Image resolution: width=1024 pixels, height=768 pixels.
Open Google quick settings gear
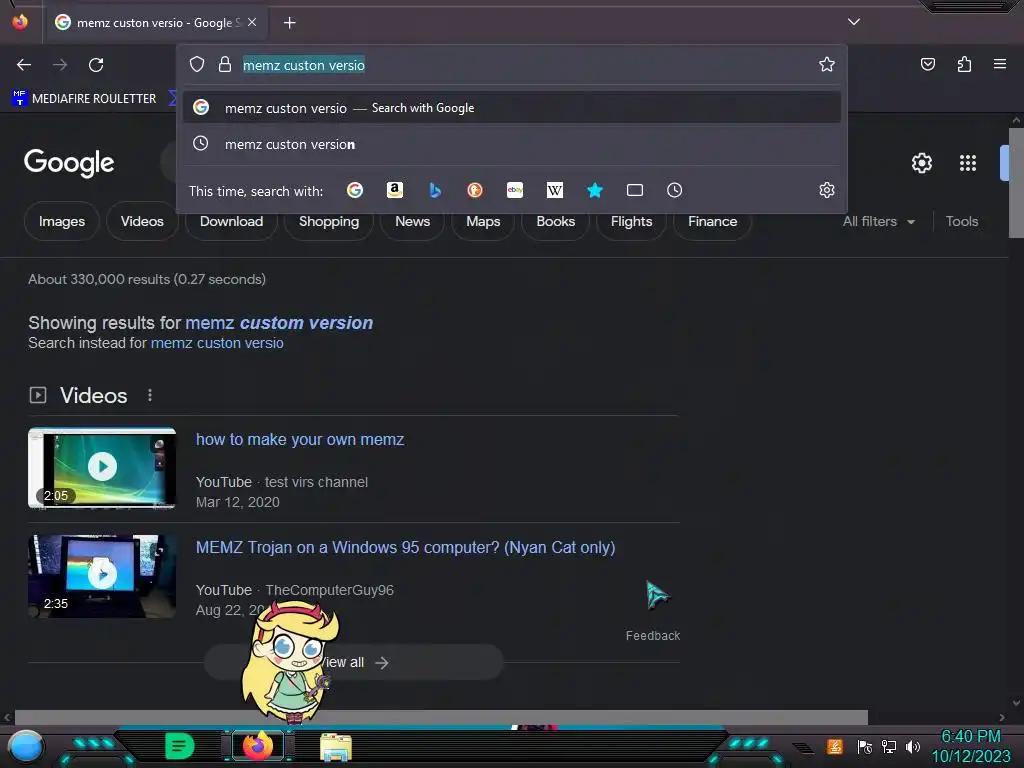(x=921, y=163)
